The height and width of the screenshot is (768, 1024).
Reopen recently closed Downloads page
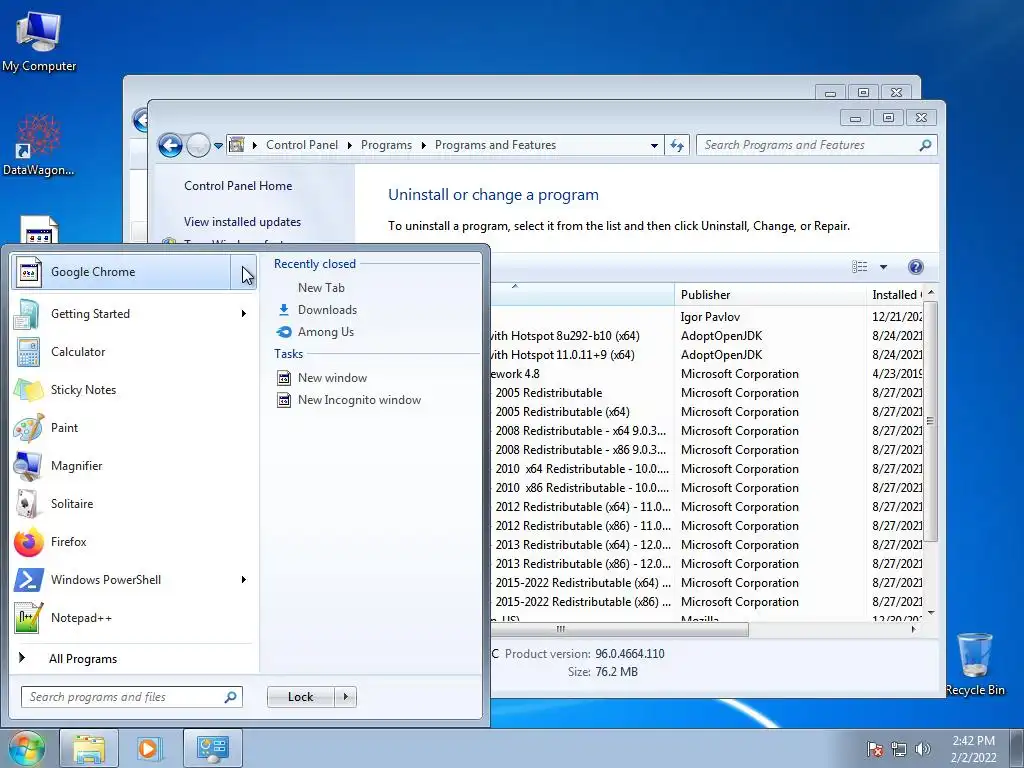(327, 310)
